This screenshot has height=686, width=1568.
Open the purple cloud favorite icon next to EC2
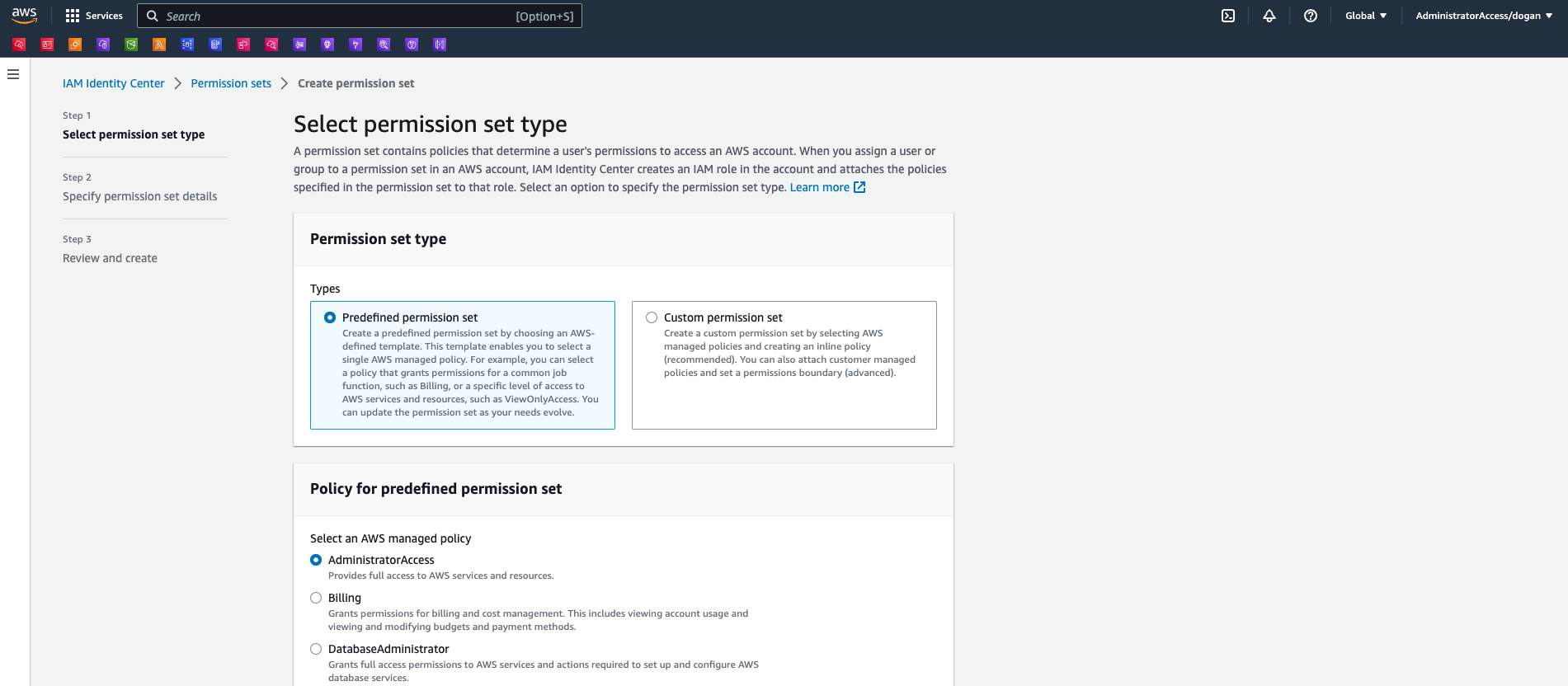coord(103,45)
